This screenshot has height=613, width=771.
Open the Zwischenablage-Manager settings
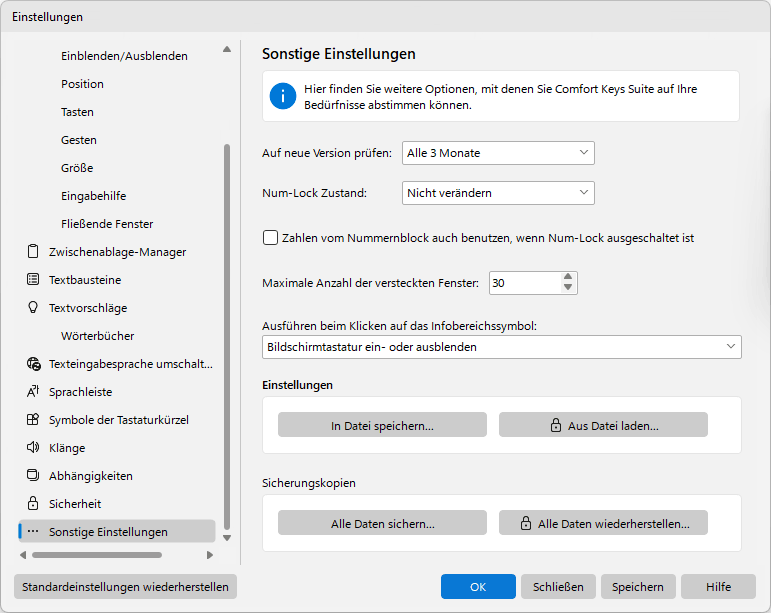[118, 252]
